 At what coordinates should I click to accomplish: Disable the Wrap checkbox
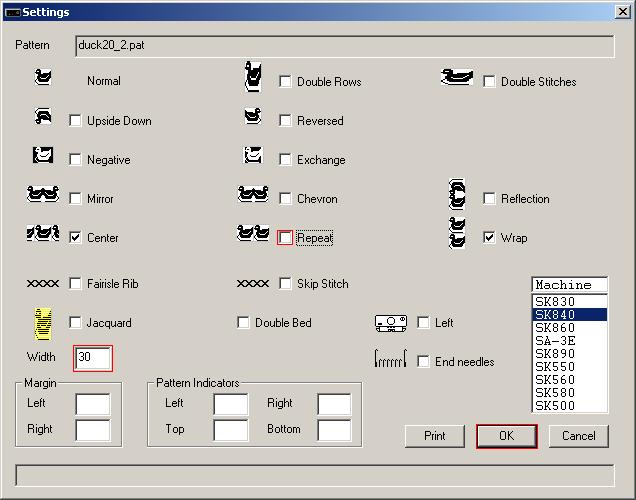pyautogui.click(x=490, y=238)
